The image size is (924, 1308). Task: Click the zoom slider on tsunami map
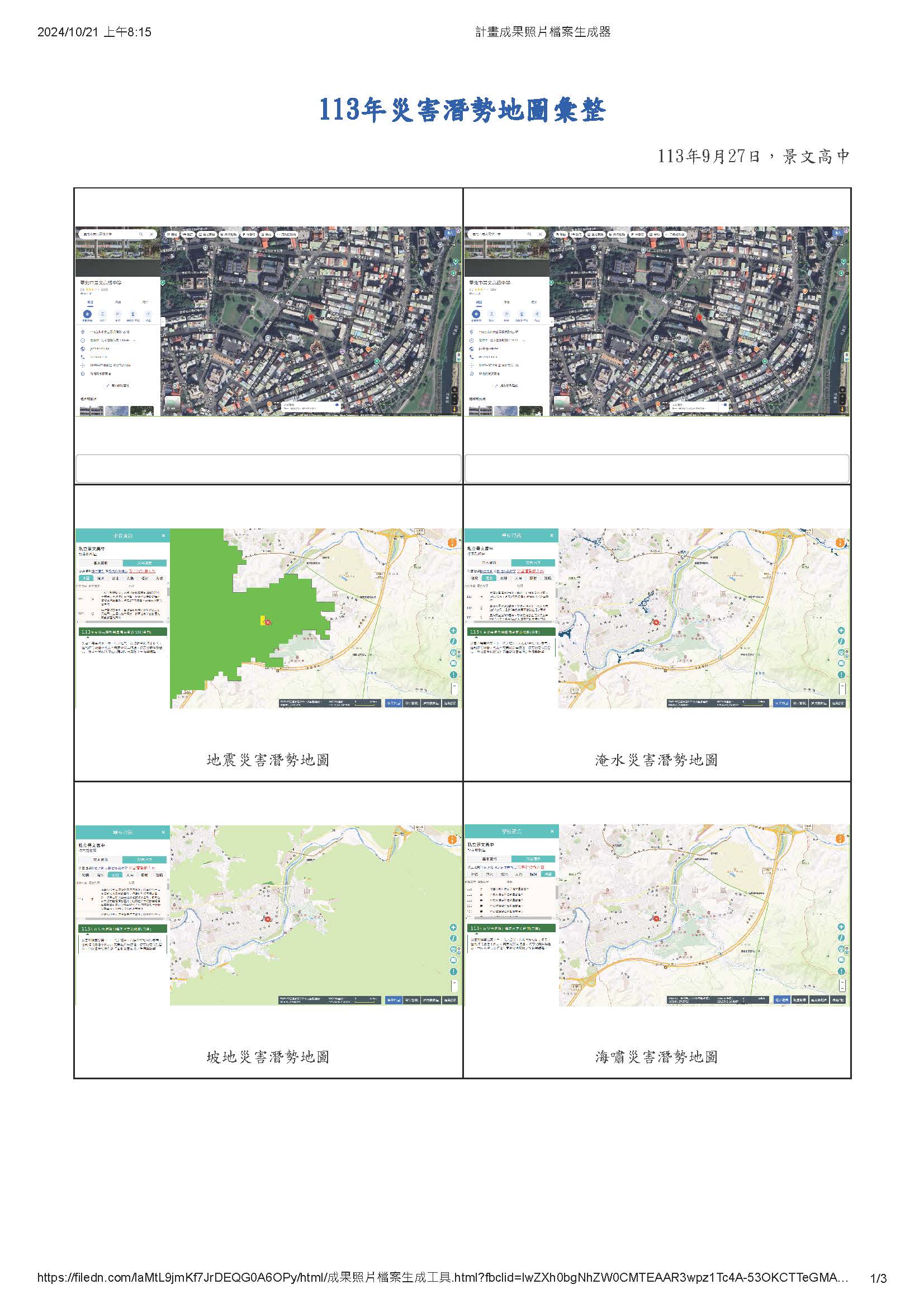click(842, 985)
